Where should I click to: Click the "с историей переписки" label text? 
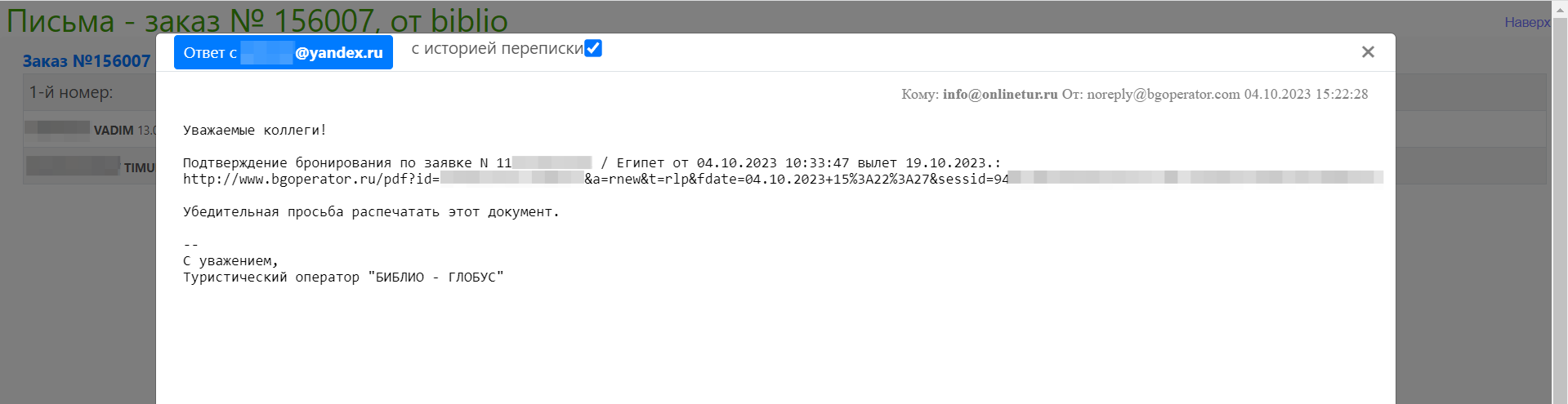[x=498, y=48]
